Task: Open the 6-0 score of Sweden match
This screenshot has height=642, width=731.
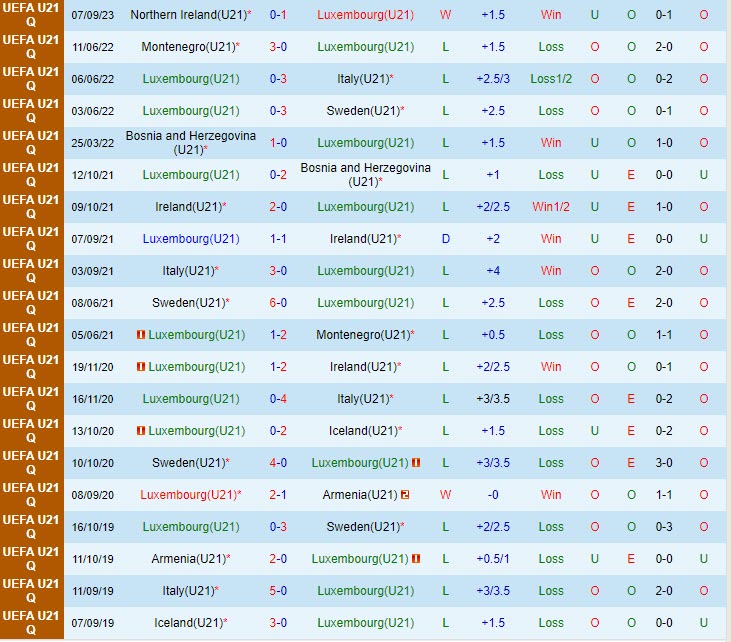Action: click(279, 303)
